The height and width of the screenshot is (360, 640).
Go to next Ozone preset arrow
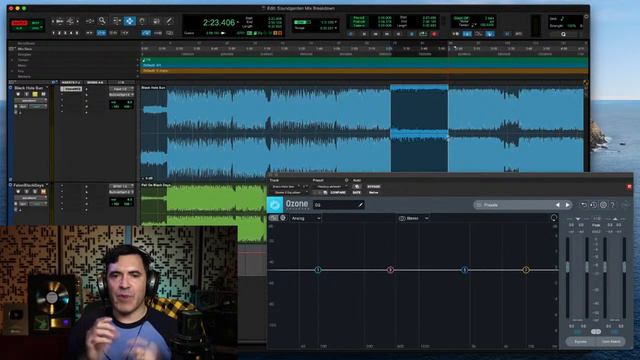click(x=567, y=205)
